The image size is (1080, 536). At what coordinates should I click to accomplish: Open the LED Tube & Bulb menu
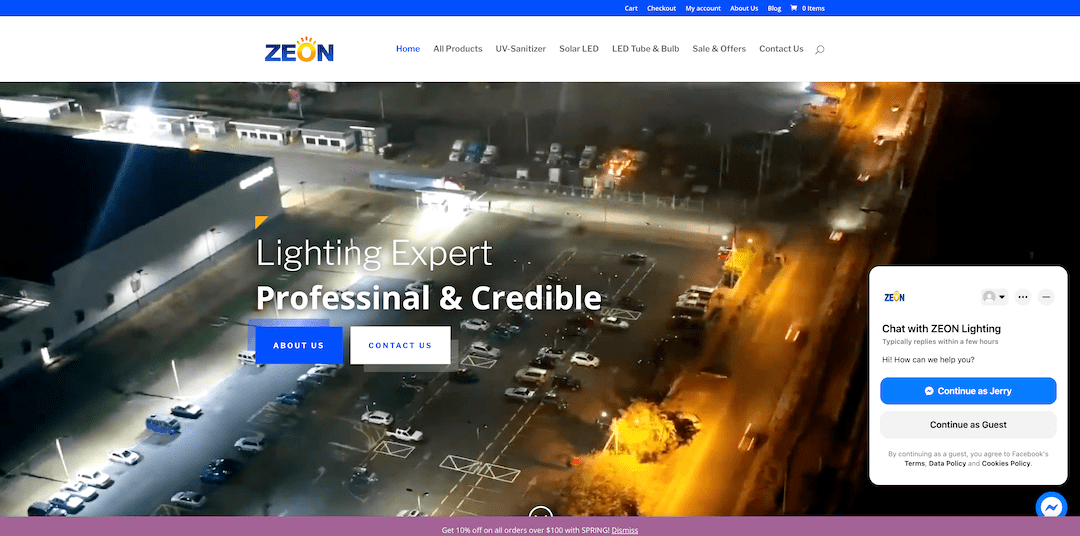coord(645,49)
